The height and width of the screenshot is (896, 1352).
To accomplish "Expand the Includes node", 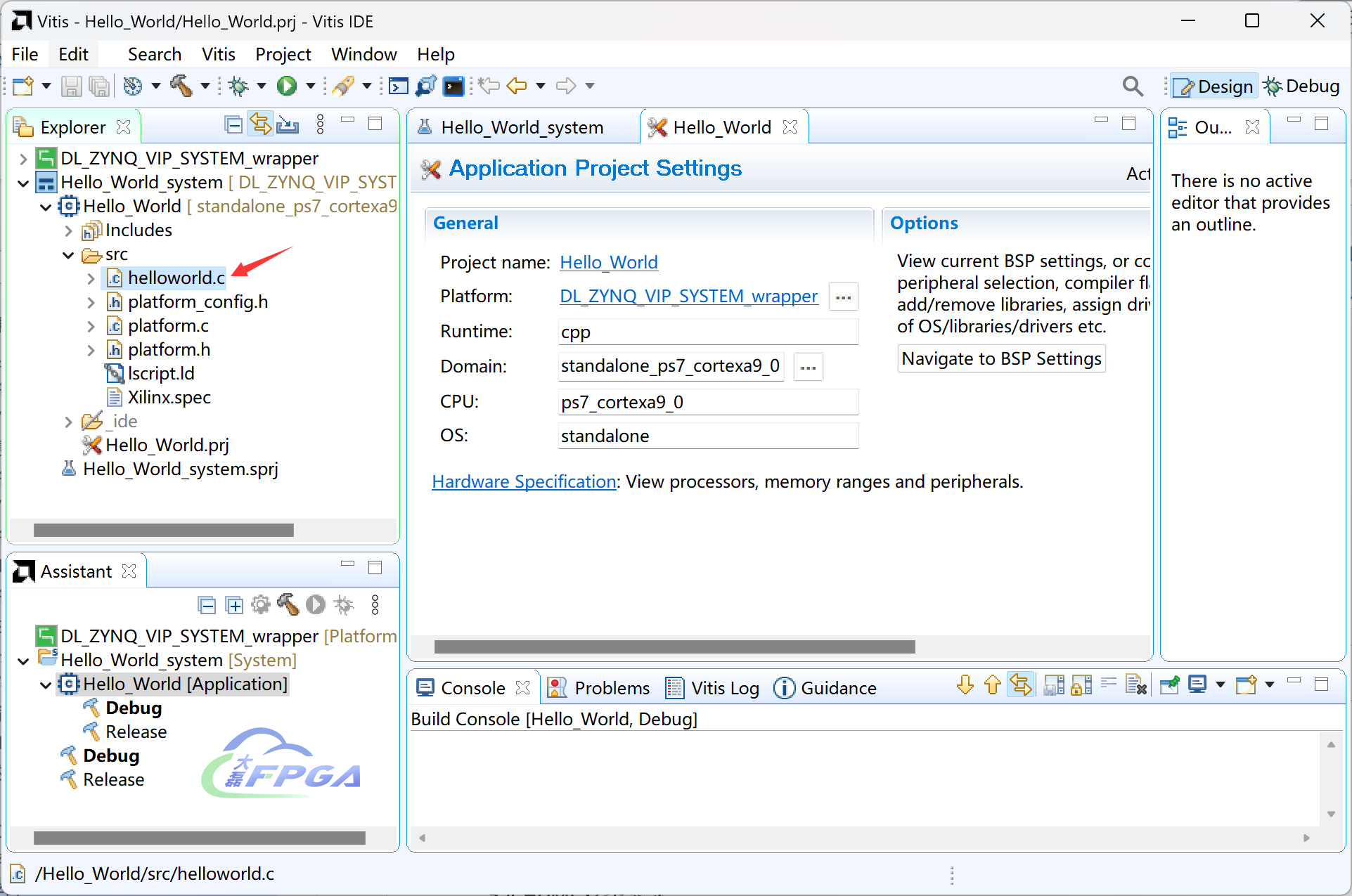I will point(68,231).
